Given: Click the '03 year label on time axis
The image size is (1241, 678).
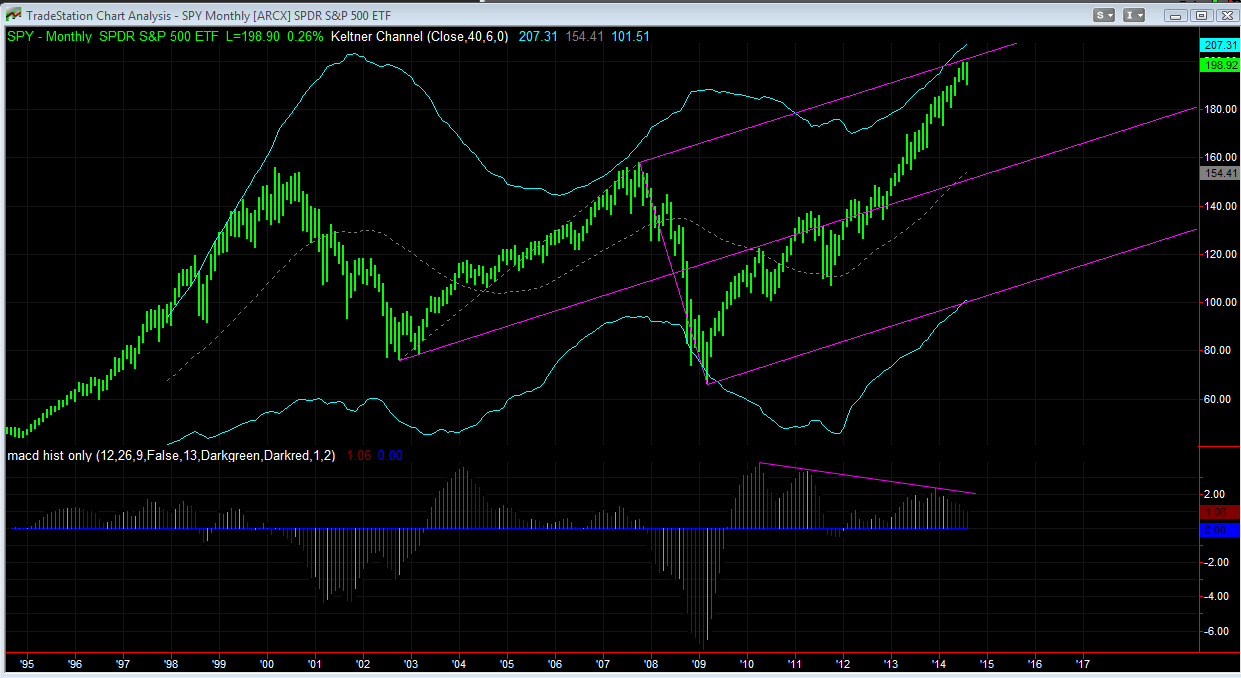Looking at the screenshot, I should click(x=410, y=663).
